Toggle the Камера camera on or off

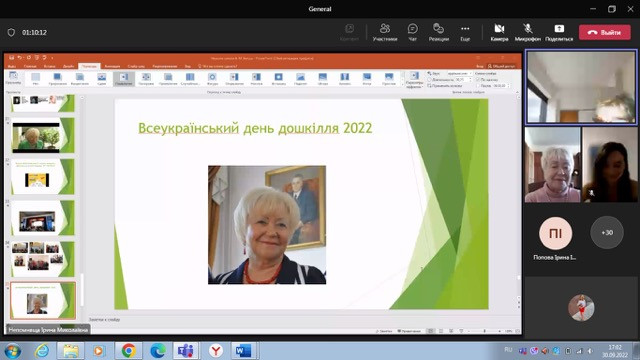click(499, 32)
